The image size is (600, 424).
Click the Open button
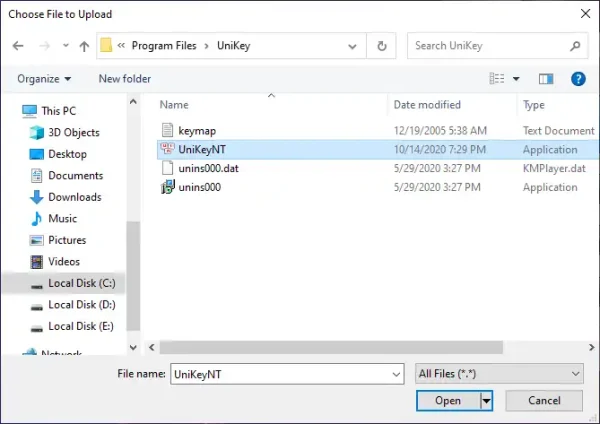click(448, 401)
